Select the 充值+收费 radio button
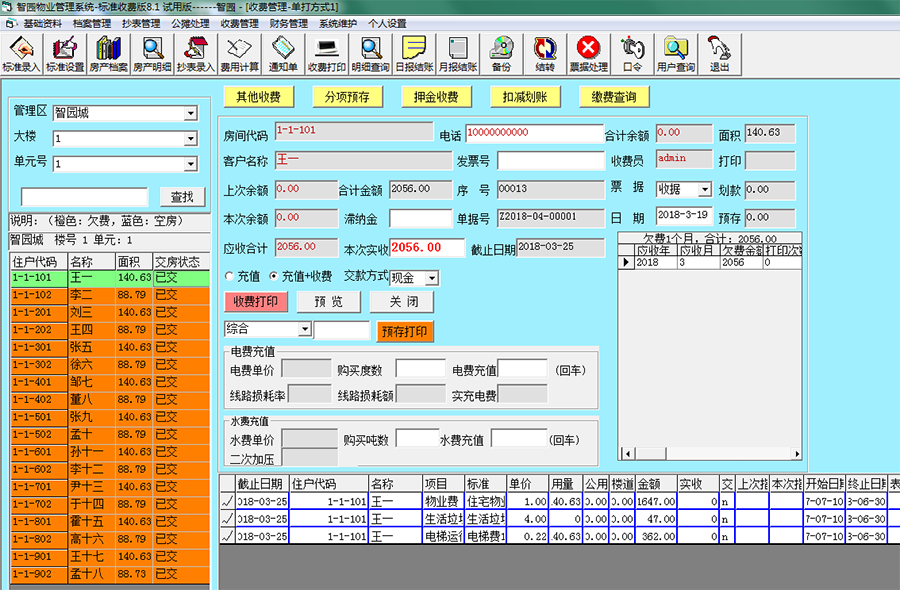The width and height of the screenshot is (900, 590). pos(274,277)
